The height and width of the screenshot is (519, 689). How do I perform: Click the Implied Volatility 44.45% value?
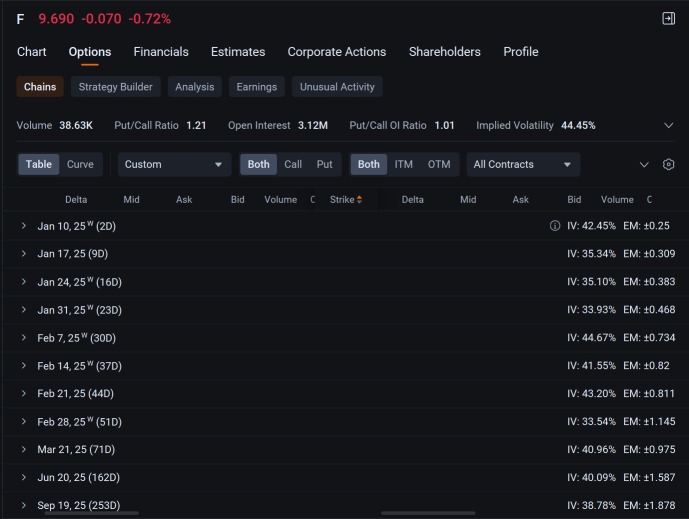point(578,126)
